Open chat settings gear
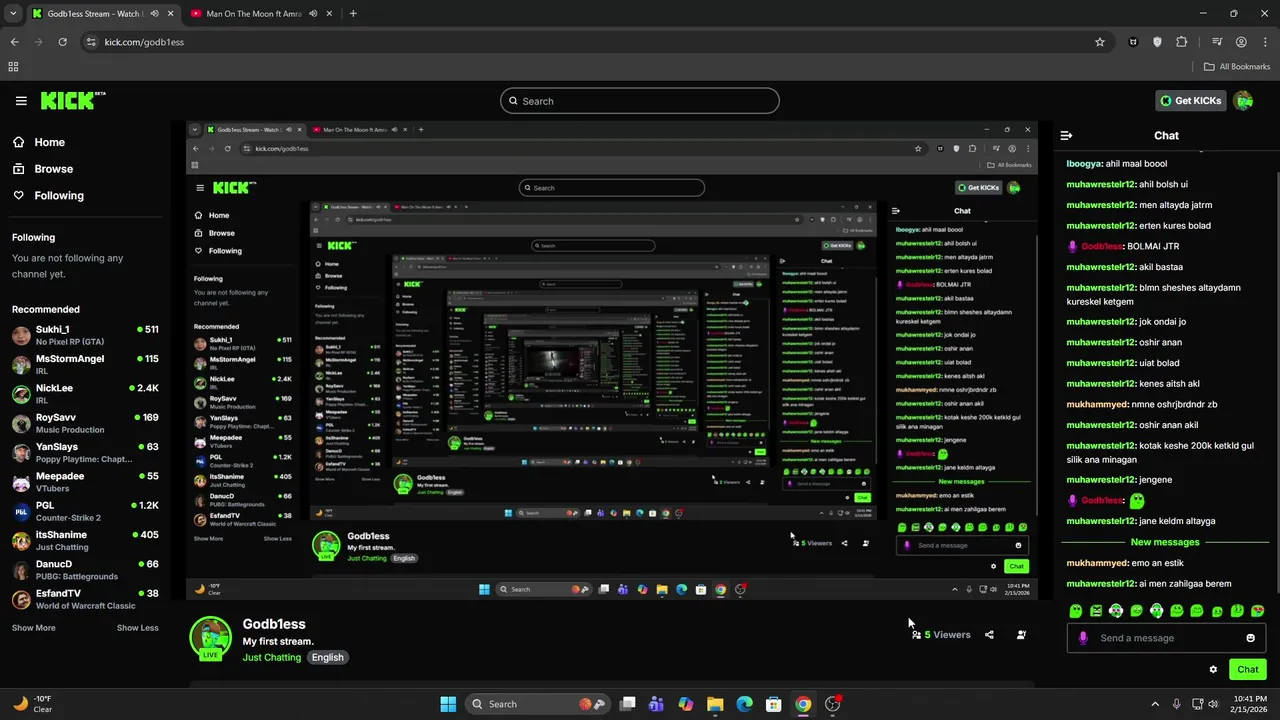 [1213, 670]
